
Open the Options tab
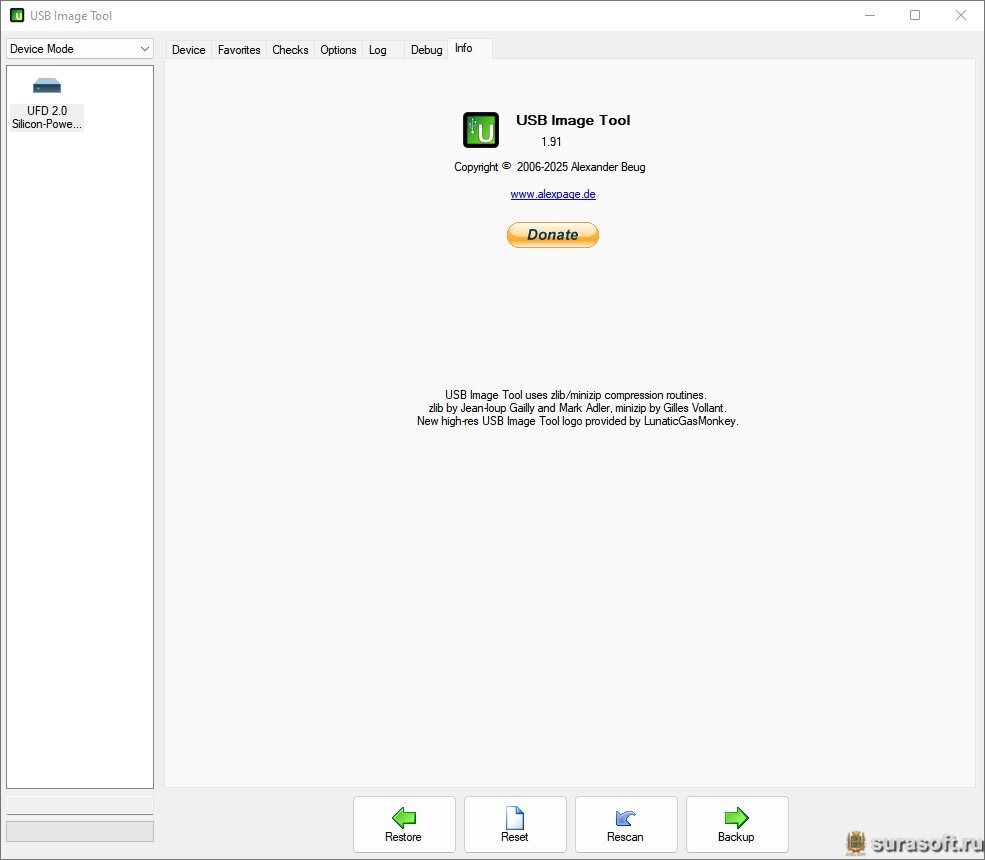pyautogui.click(x=338, y=50)
